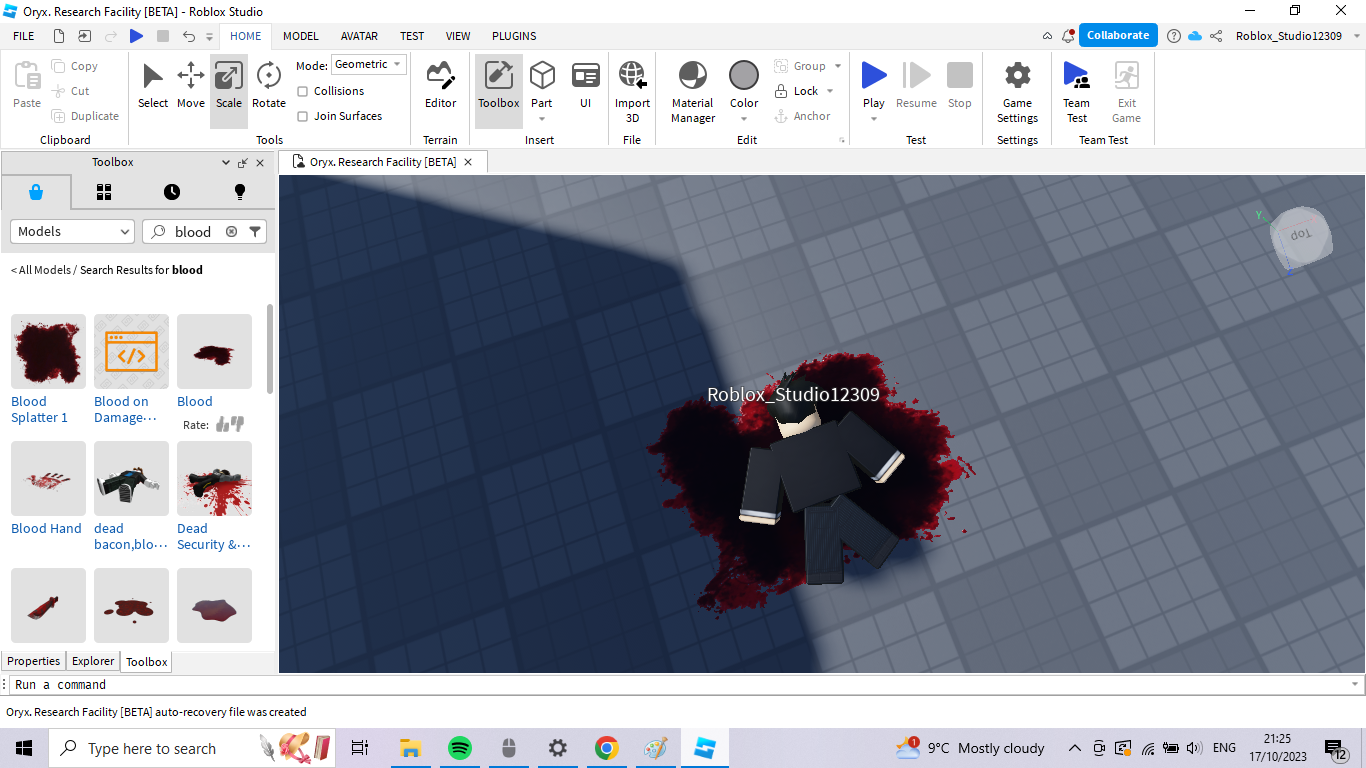Image resolution: width=1366 pixels, height=768 pixels.
Task: Open the Recent clock tab in Toolbox
Action: pos(172,192)
